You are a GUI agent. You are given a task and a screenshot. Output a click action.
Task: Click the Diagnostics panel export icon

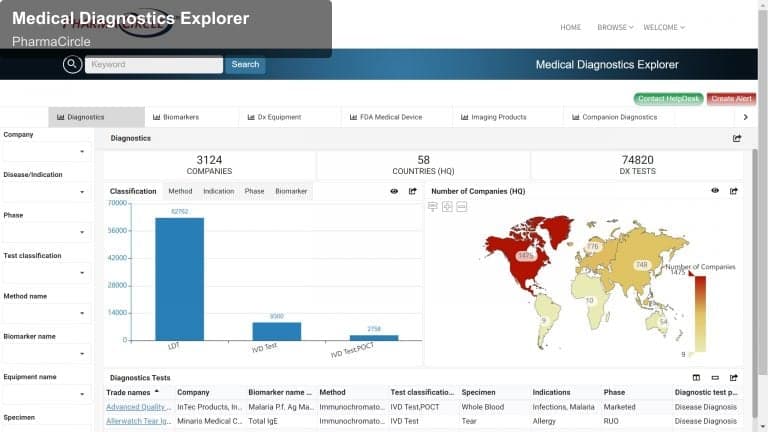pos(737,138)
